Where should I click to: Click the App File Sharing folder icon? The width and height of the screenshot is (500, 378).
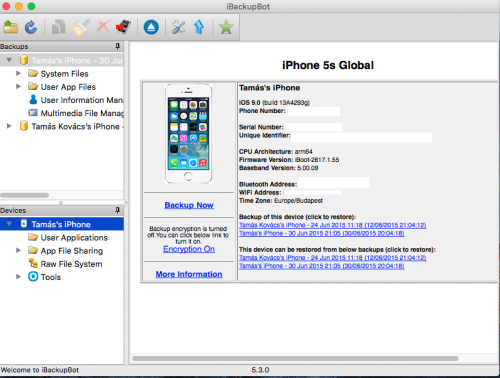click(33, 250)
